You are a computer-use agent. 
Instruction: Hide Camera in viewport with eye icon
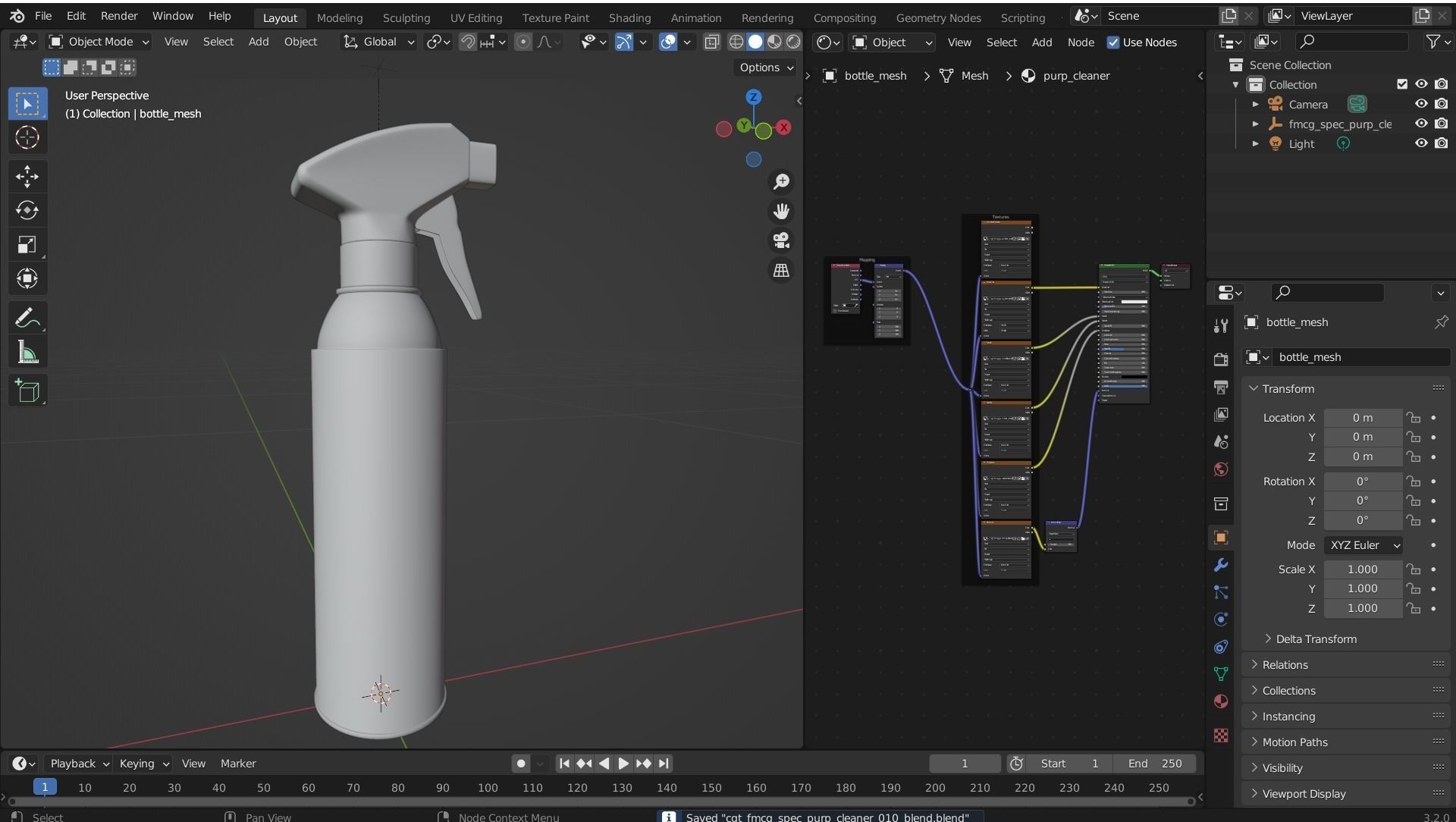click(x=1421, y=104)
